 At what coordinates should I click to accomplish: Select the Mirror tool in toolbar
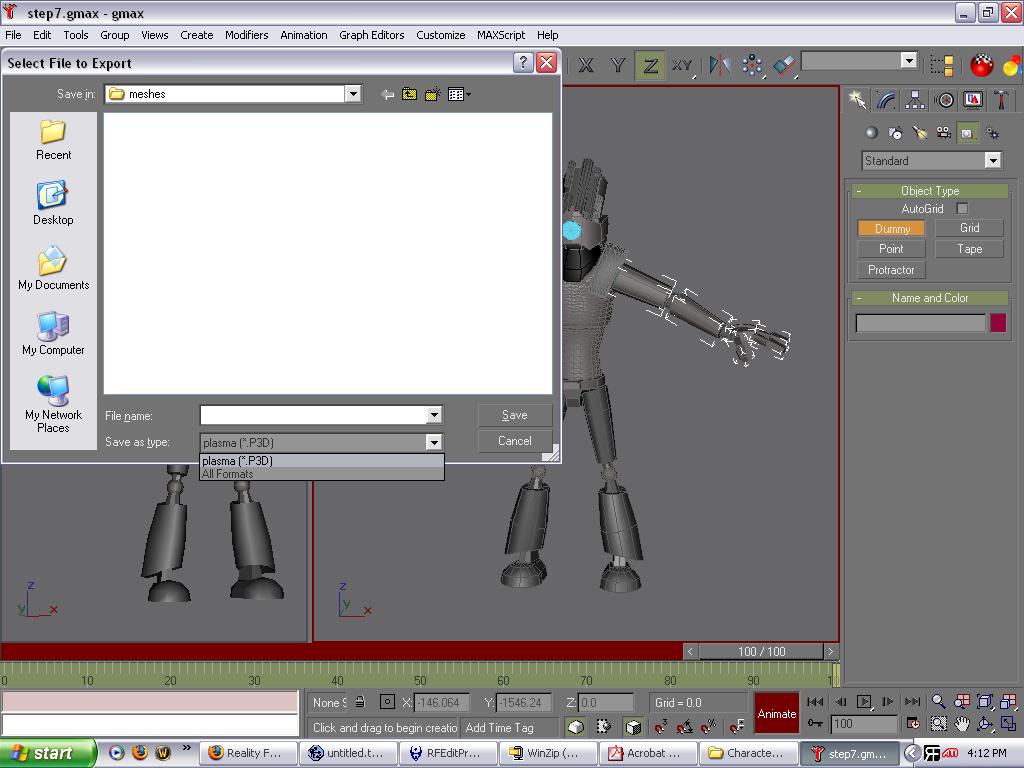719,66
